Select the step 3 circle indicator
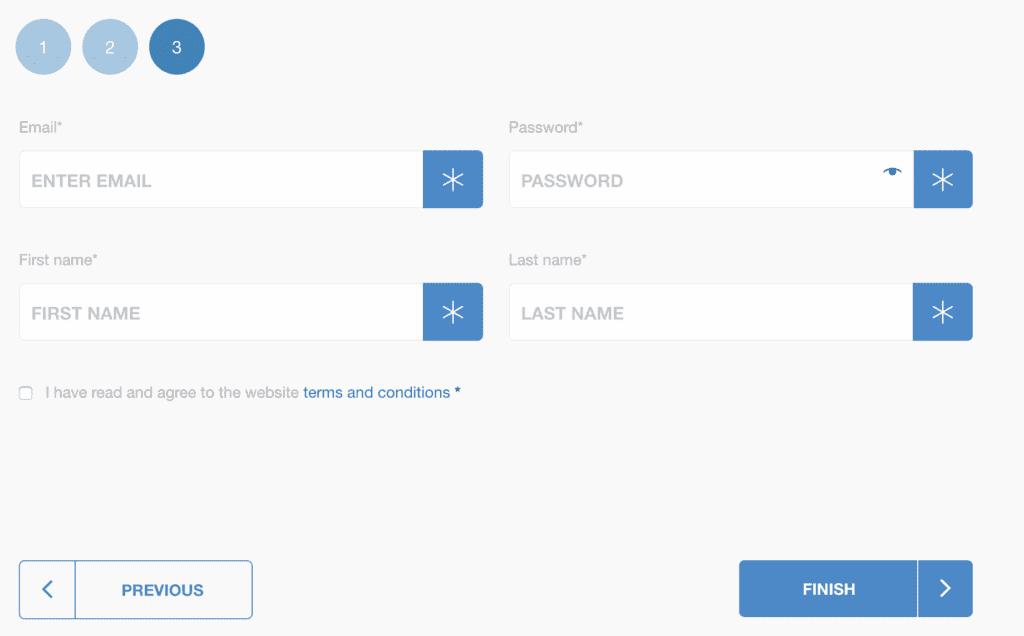The height and width of the screenshot is (636, 1024). coord(176,47)
